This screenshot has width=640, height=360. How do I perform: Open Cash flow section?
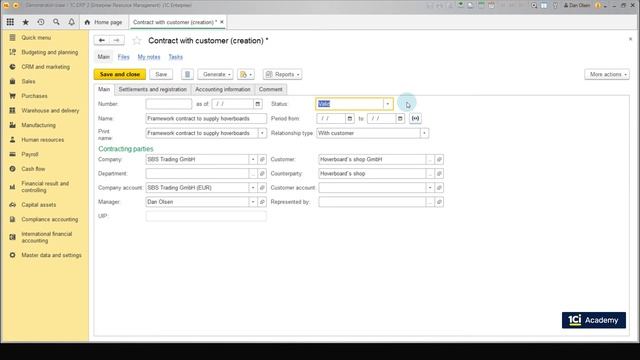pos(33,169)
